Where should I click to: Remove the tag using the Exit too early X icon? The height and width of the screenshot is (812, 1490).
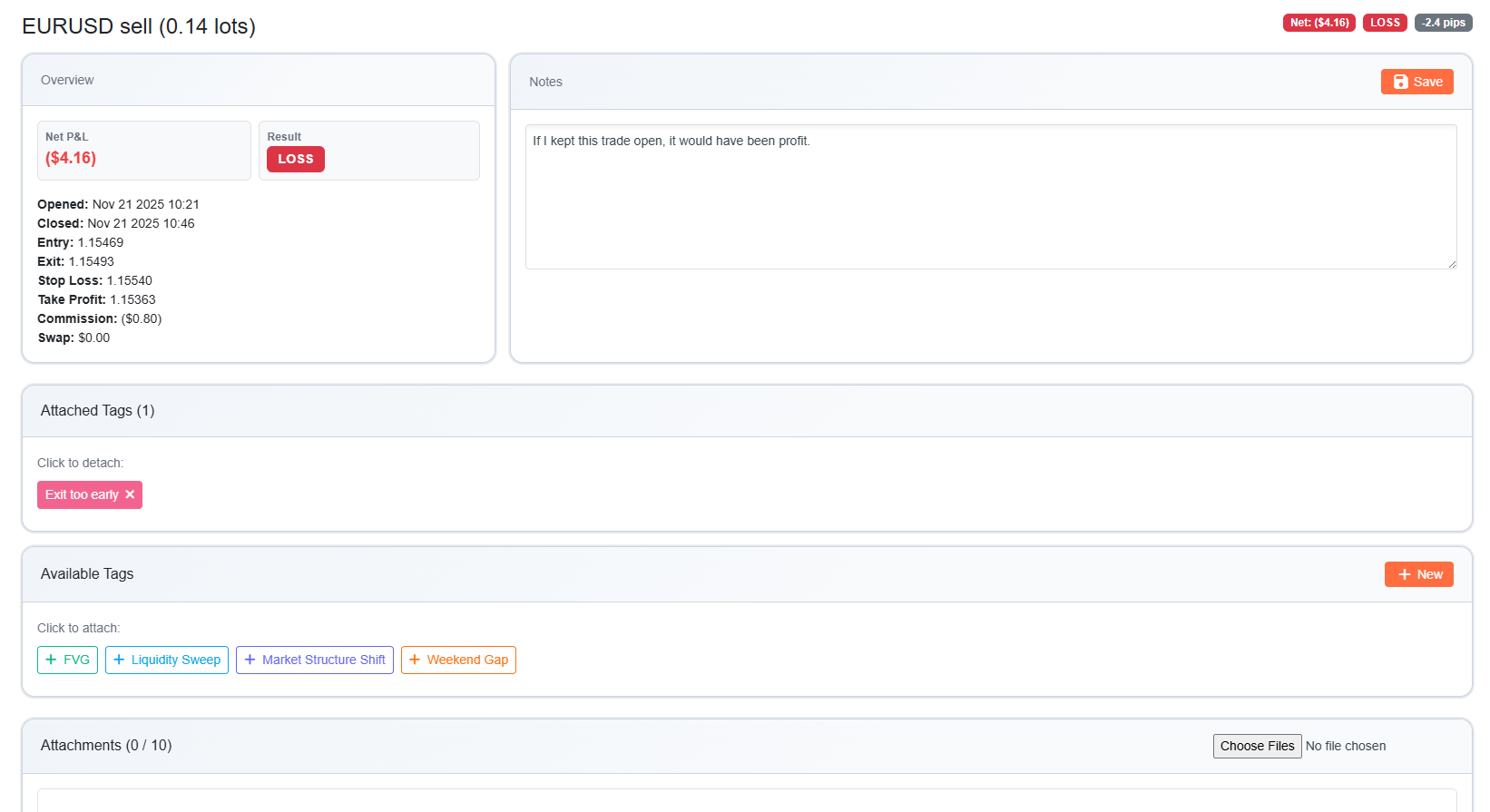[x=130, y=494]
